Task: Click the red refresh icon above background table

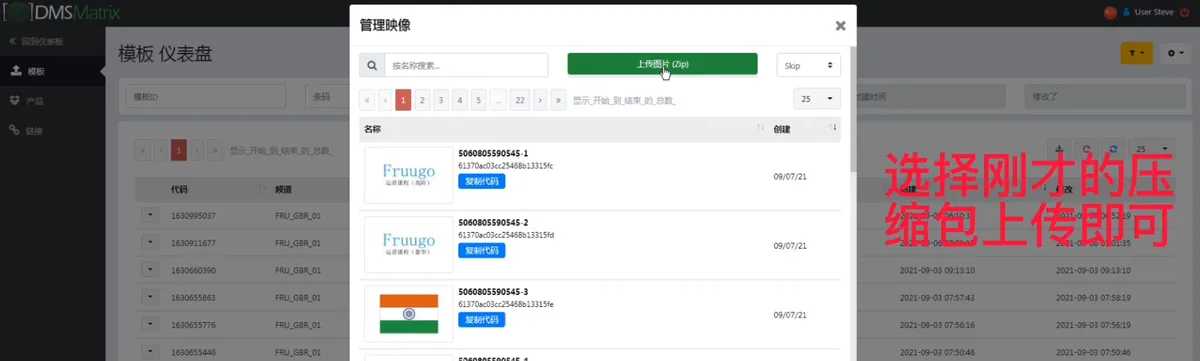Action: pos(1087,148)
